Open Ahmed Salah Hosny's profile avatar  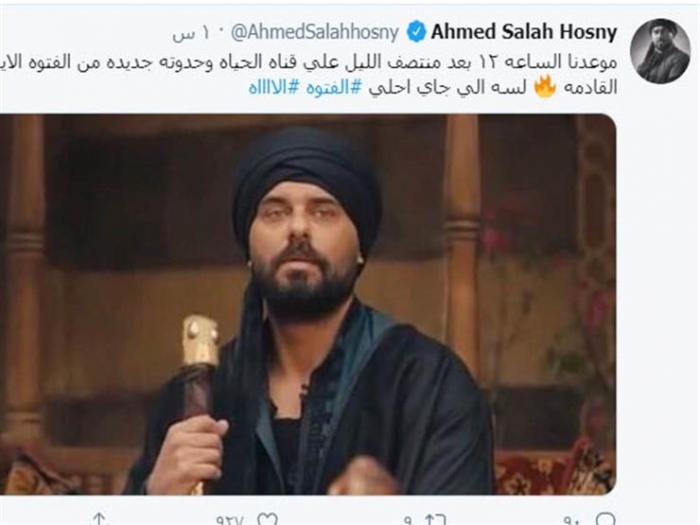point(660,51)
